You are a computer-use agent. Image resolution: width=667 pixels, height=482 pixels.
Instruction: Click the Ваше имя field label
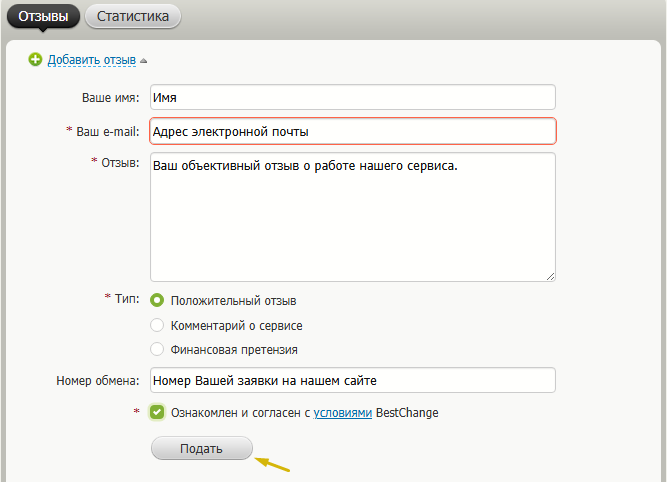(x=110, y=98)
